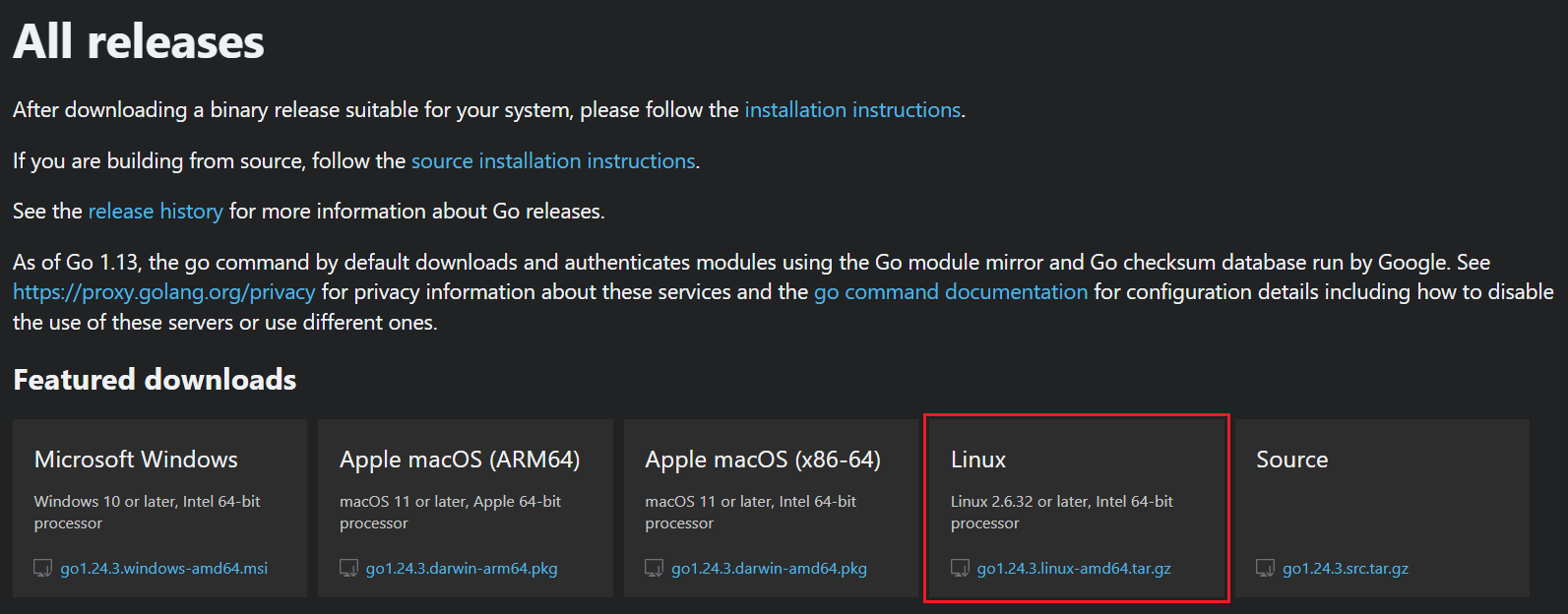Image resolution: width=1568 pixels, height=614 pixels.
Task: Open the installation instructions link
Action: pos(851,110)
